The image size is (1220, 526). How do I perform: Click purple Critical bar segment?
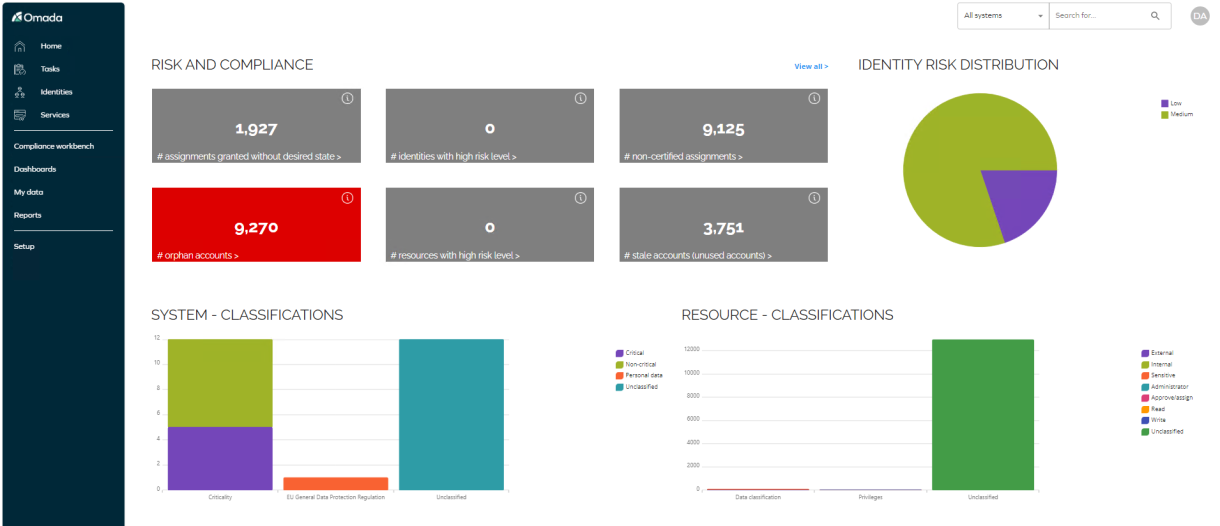click(219, 458)
